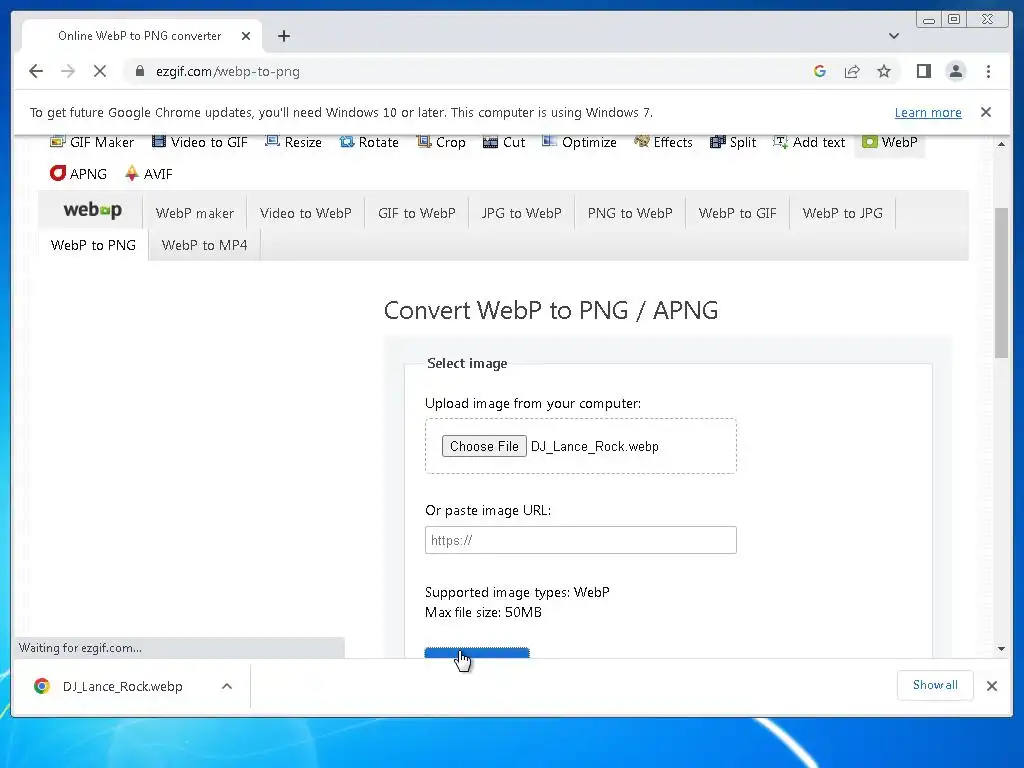
Task: Expand options for DJ_Lance_Rock.webp download
Action: pyautogui.click(x=227, y=686)
